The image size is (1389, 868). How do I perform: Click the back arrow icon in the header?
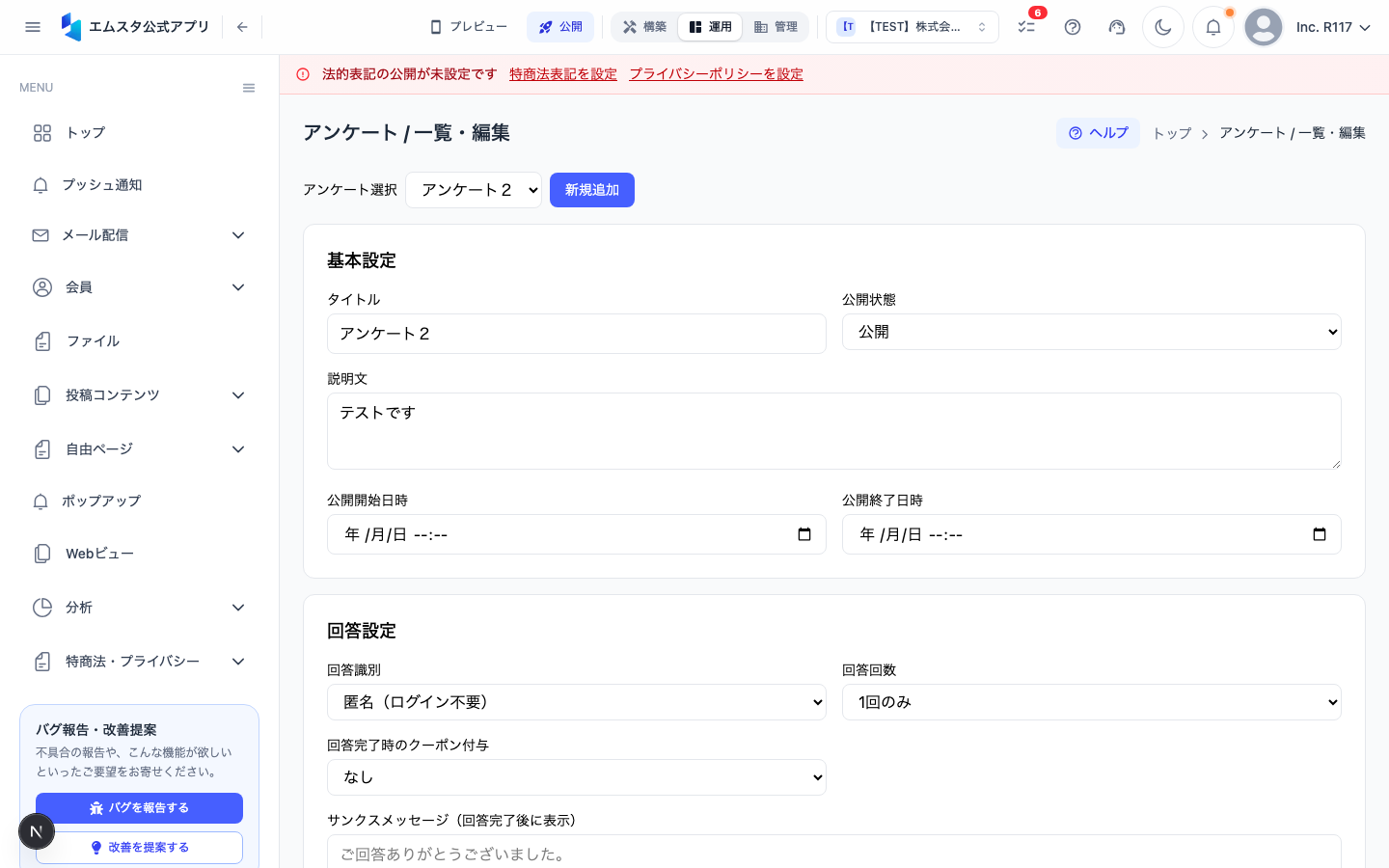click(242, 27)
